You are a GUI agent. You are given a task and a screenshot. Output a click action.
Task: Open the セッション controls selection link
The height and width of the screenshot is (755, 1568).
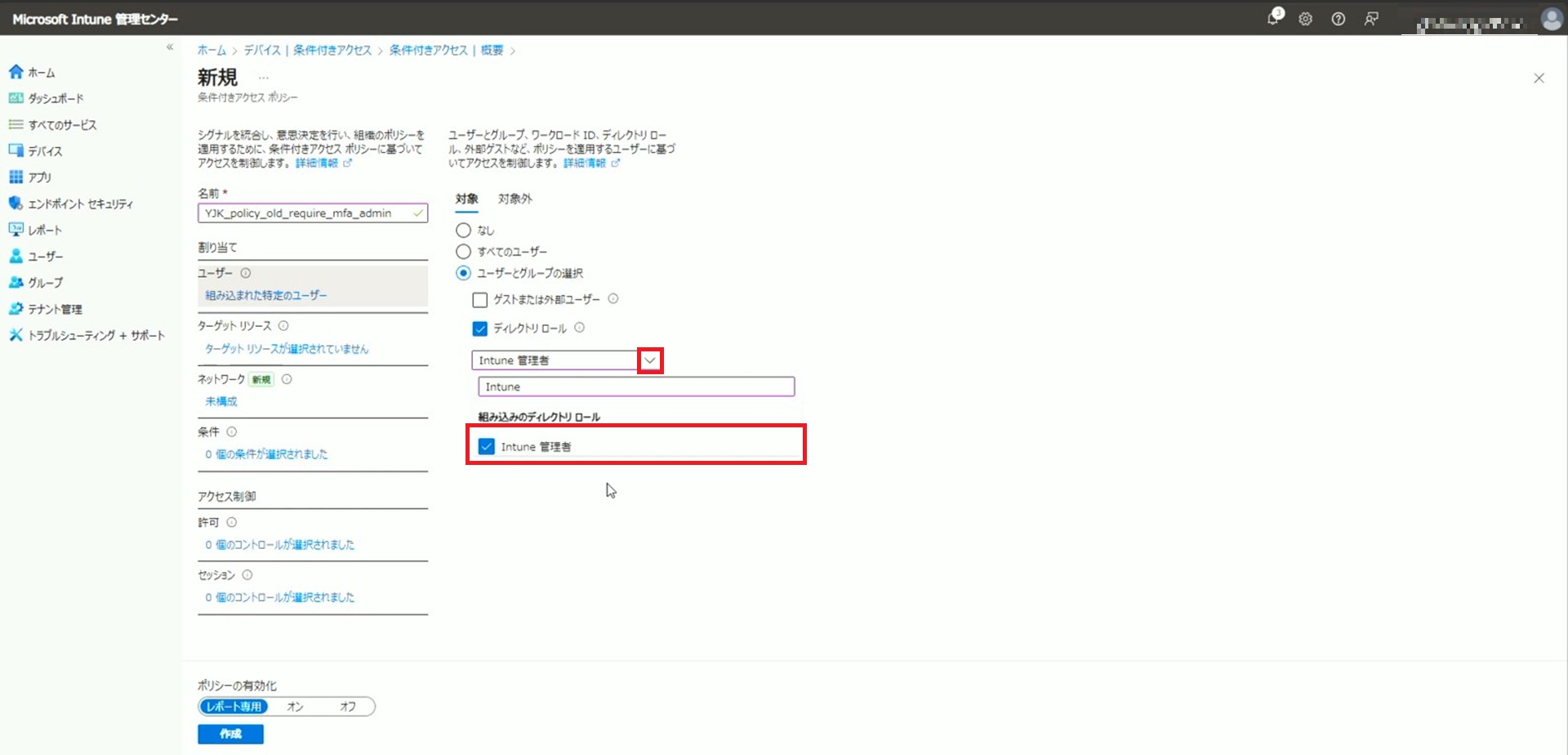279,597
